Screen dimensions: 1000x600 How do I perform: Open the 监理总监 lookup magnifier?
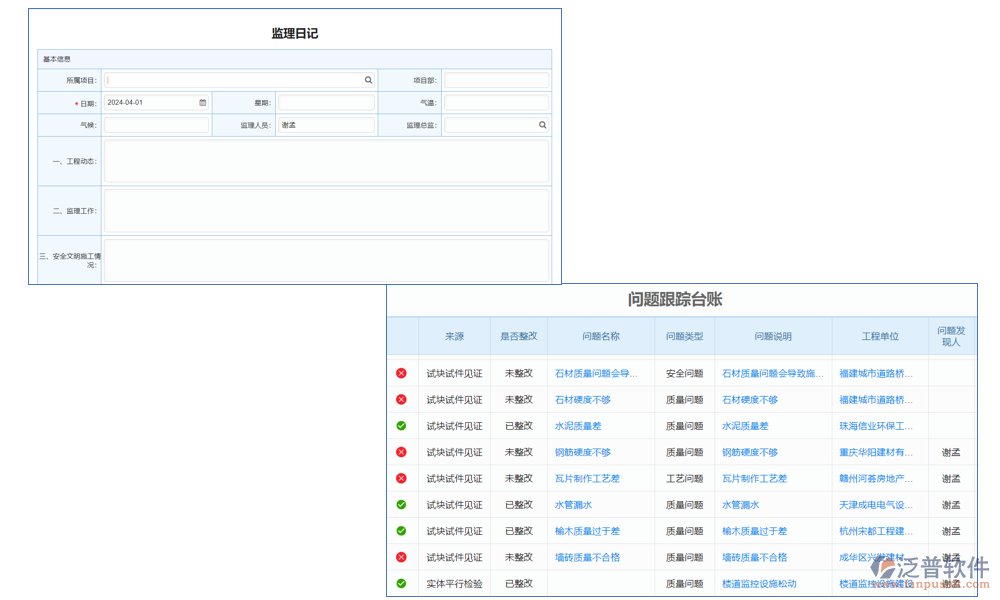tap(542, 124)
